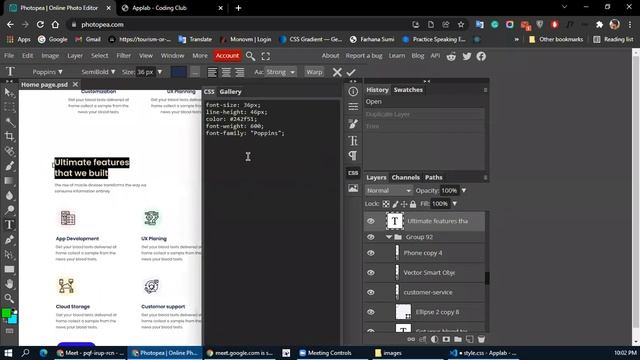Open the File menu
Screen dimensions: 640x360
(x=9, y=56)
